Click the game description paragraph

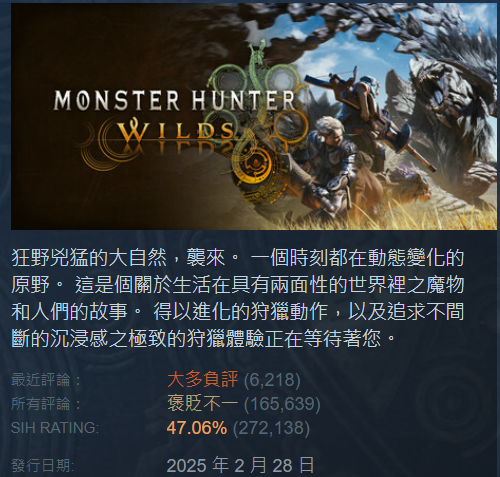238,298
